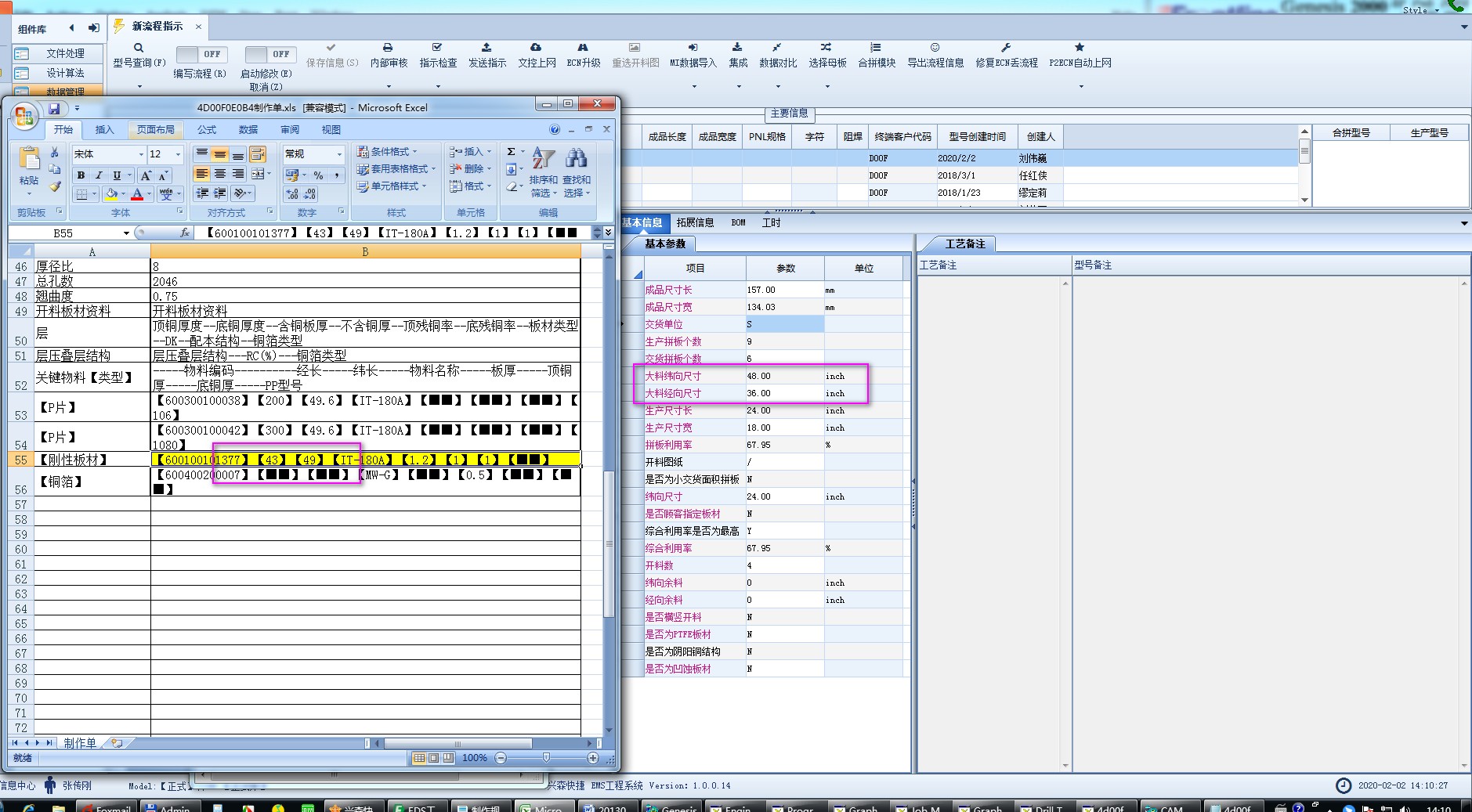Select the 制作单 worksheet tab
Screen dimensions: 1472x812
80,743
